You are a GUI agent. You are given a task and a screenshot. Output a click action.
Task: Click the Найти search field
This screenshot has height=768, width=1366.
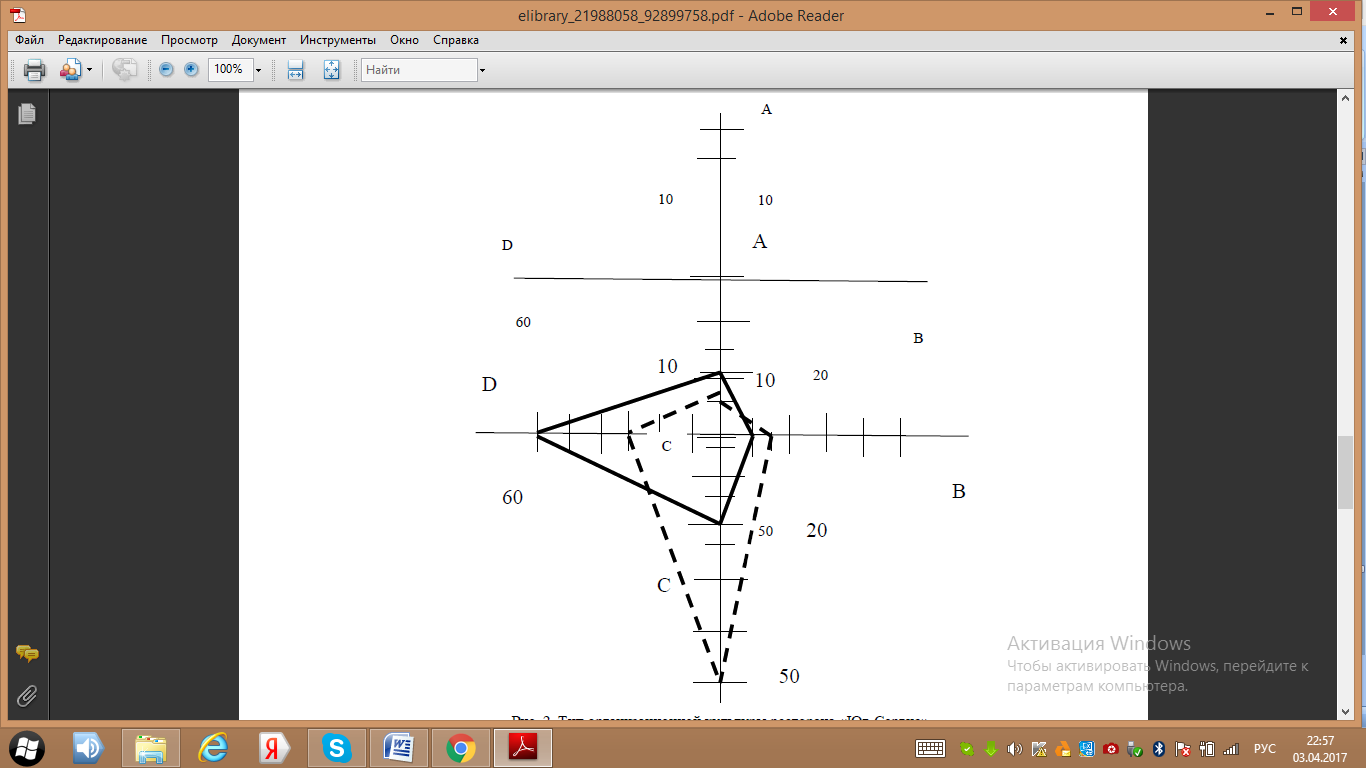tap(419, 70)
